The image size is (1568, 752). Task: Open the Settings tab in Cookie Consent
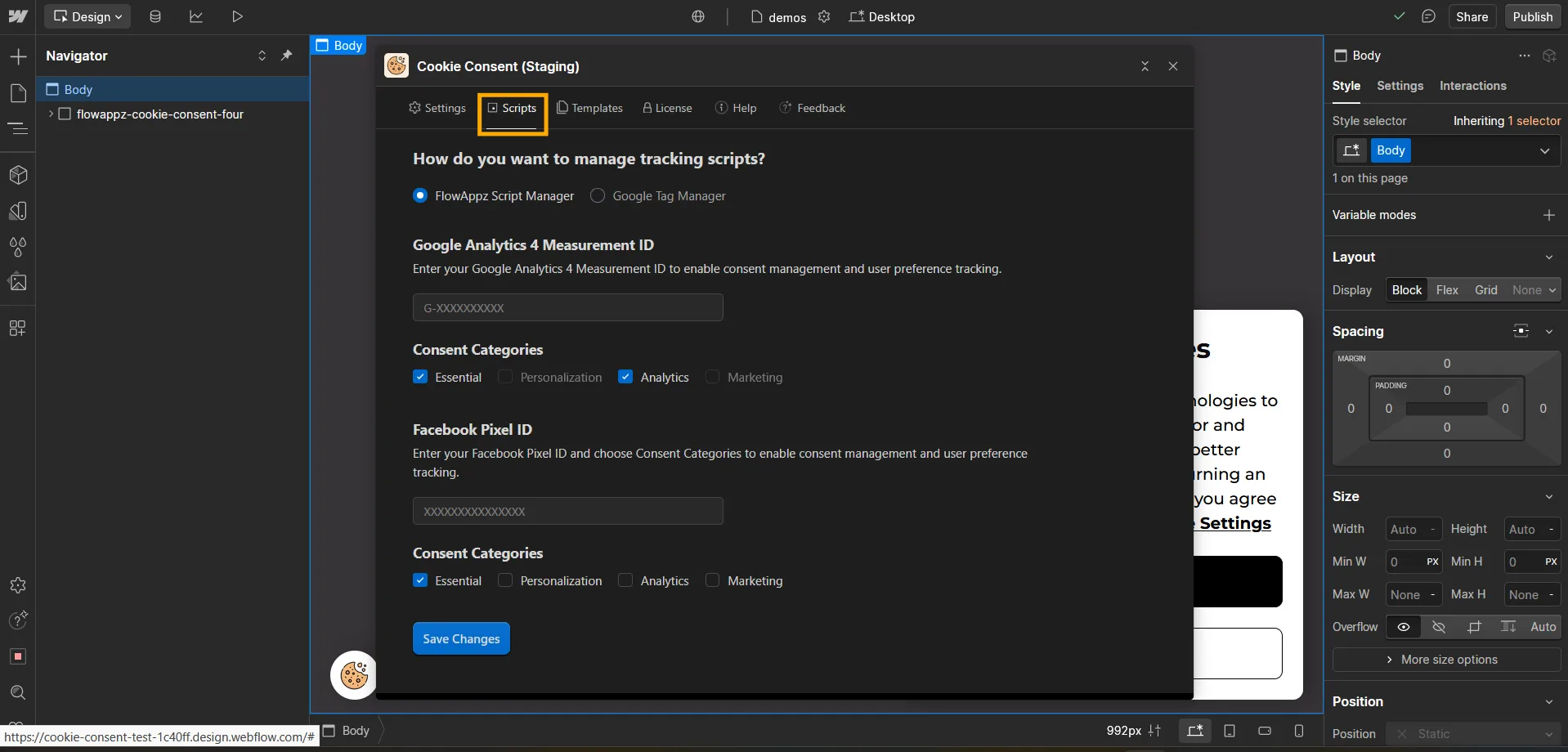coord(437,108)
